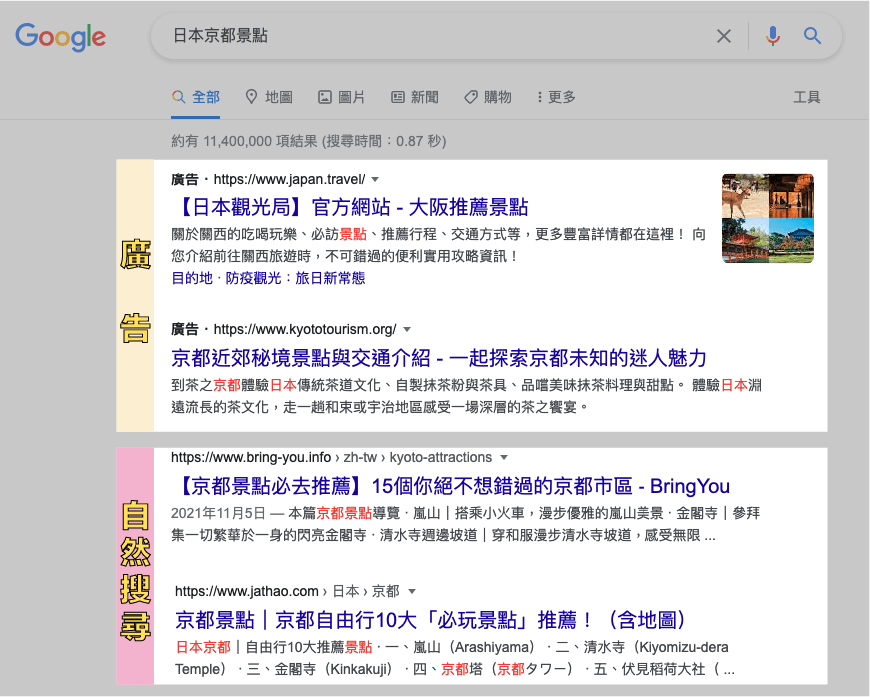Switch to the 圖片 tab
This screenshot has width=870, height=697.
click(341, 97)
